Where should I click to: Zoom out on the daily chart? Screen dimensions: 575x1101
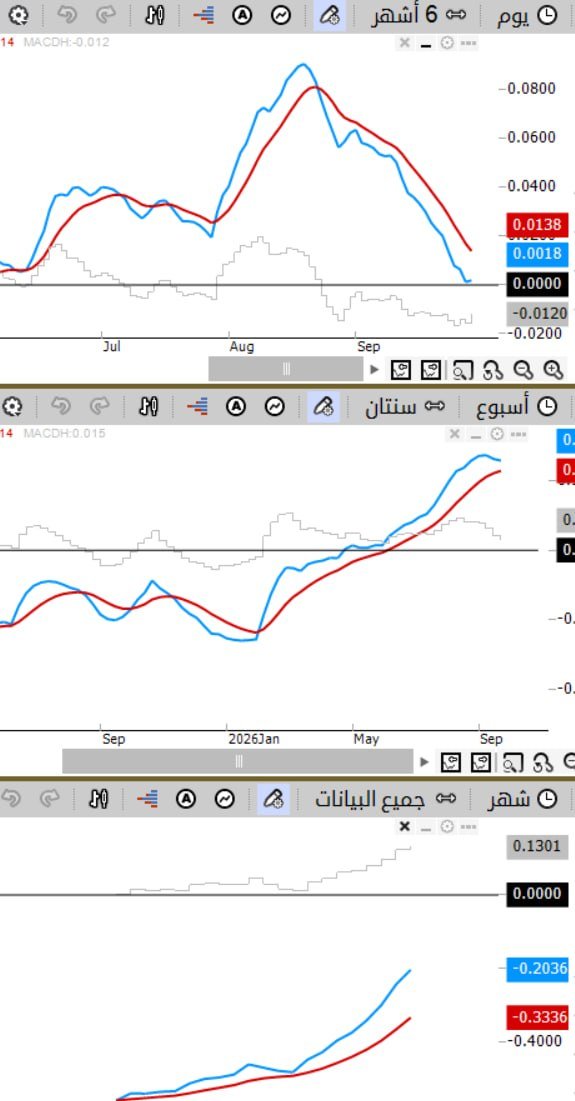(522, 369)
